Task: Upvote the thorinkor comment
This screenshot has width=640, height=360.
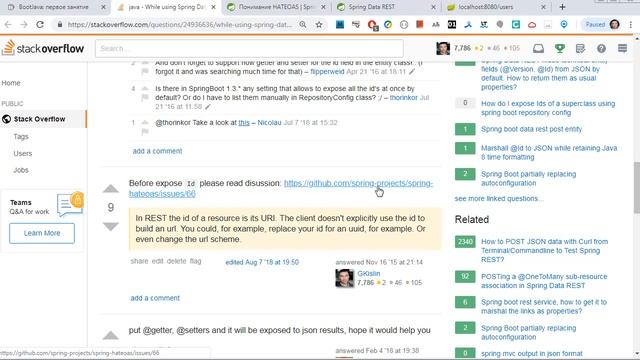Action: pyautogui.click(x=145, y=89)
